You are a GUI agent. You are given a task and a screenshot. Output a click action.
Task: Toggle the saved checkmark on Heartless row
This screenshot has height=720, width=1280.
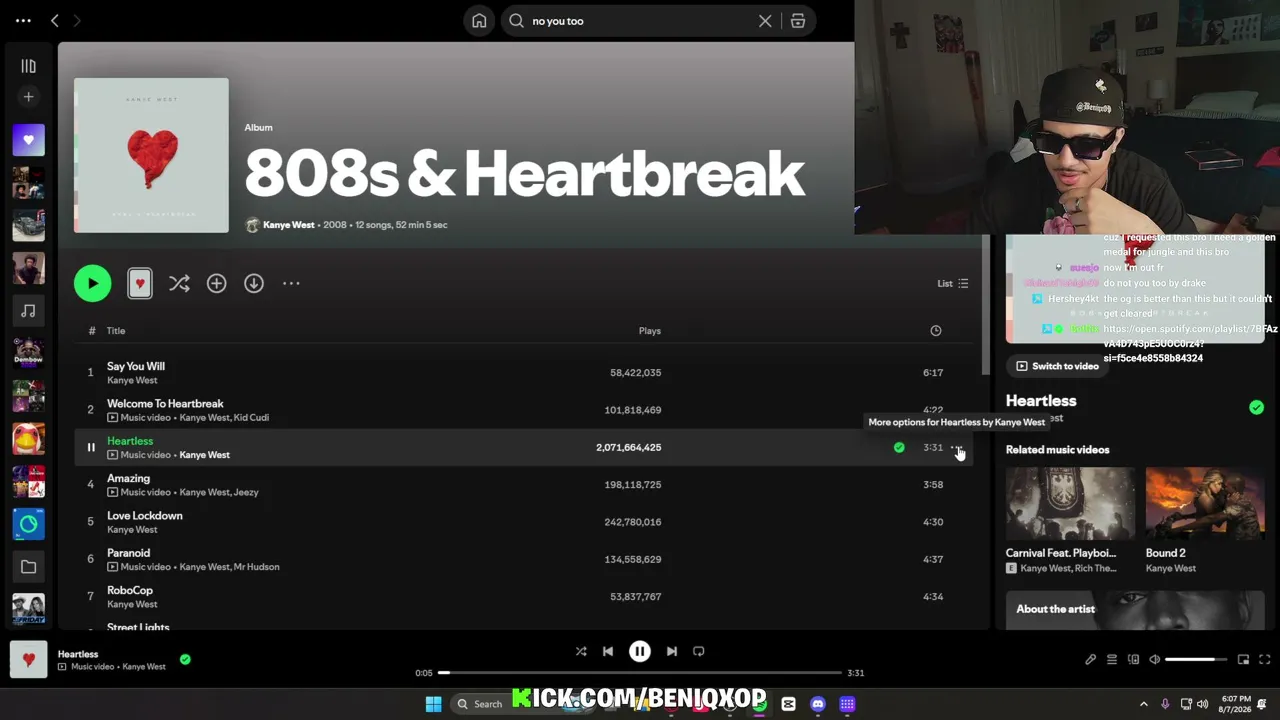click(x=899, y=448)
